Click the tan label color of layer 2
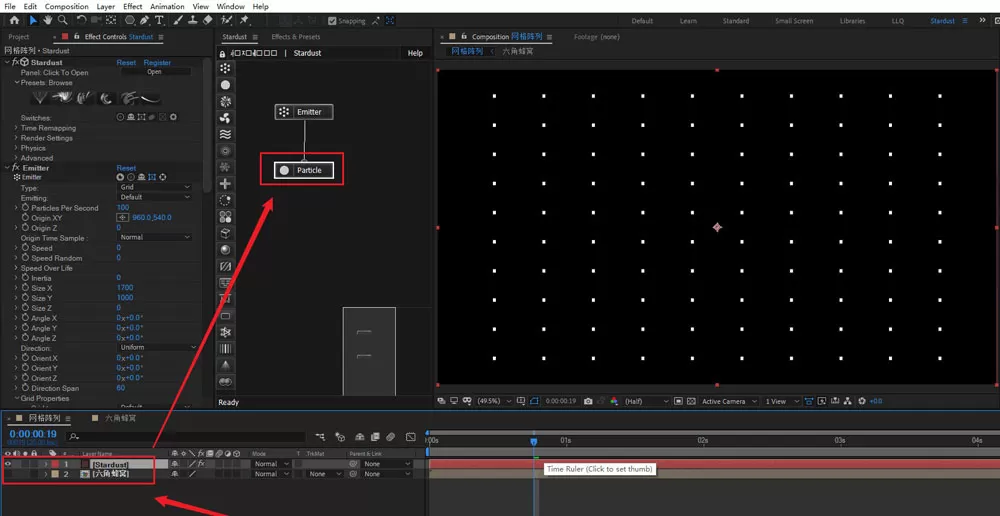This screenshot has width=1000, height=516. 55,474
